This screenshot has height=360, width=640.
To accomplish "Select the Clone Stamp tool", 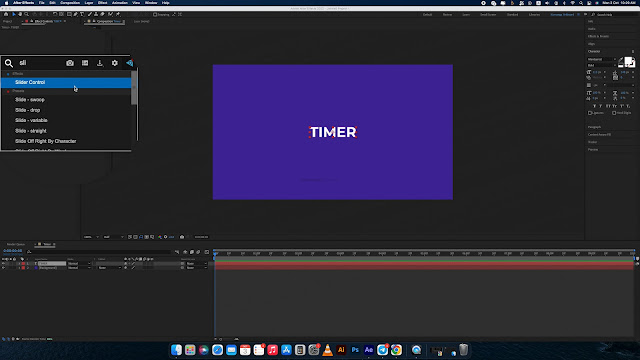I will (96, 14).
